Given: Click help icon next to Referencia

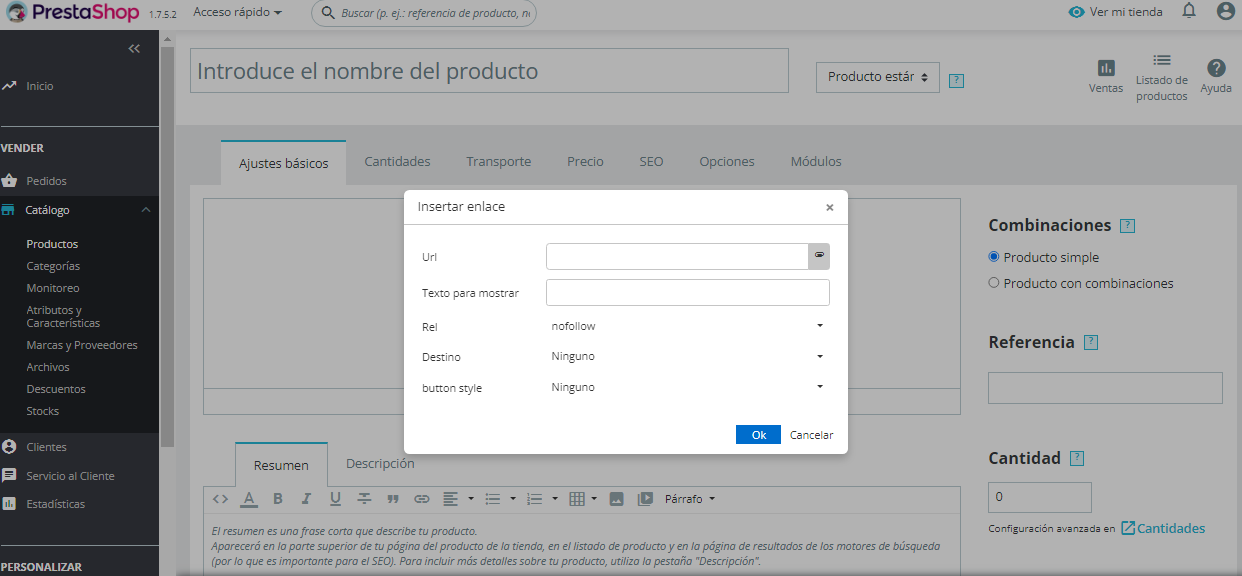Looking at the screenshot, I should (x=1091, y=342).
